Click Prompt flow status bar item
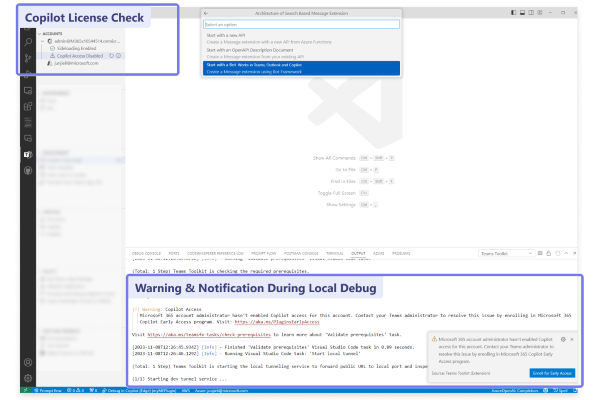Image resolution: width=600 pixels, height=400 pixels. 48,390
